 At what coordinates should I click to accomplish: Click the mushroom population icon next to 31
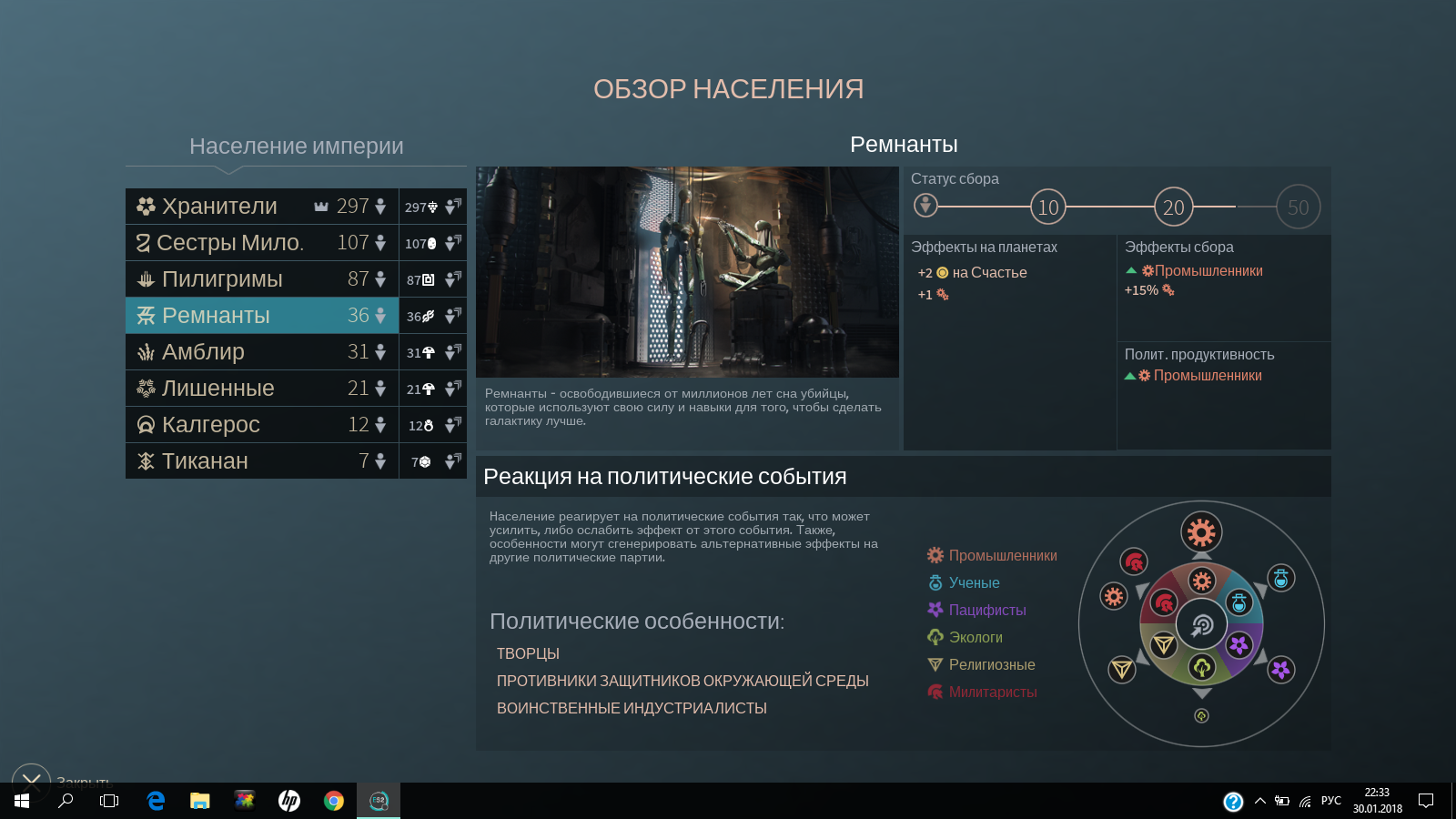pyautogui.click(x=428, y=353)
